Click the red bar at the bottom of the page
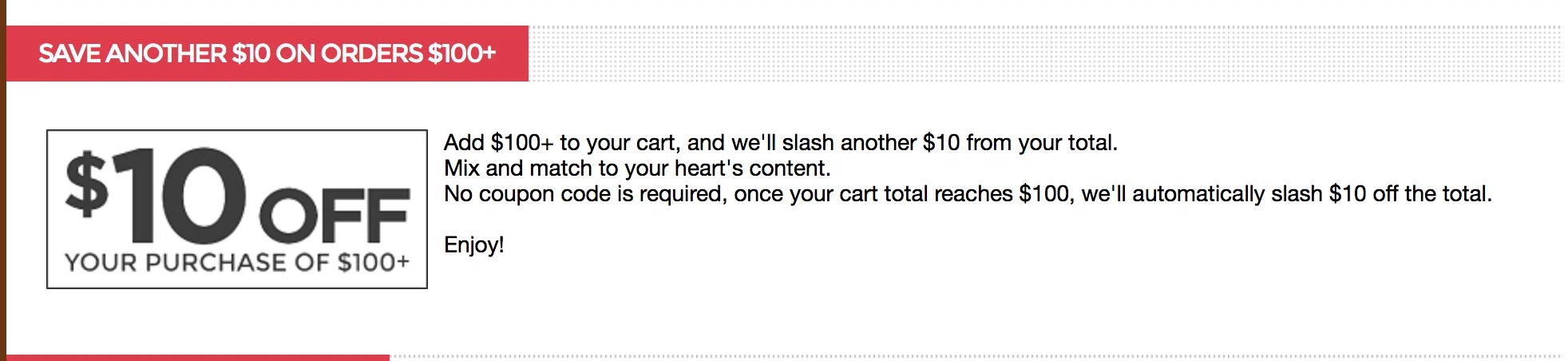The height and width of the screenshot is (361, 1568). 198,358
